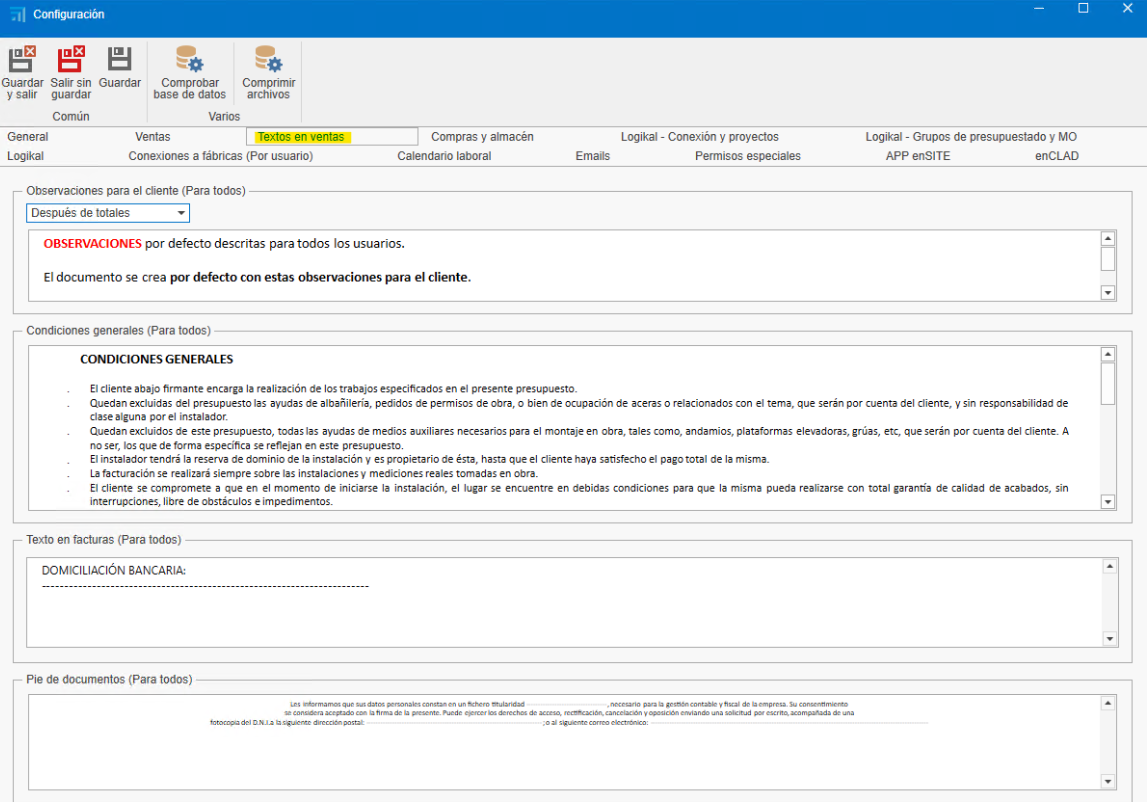Image resolution: width=1147 pixels, height=802 pixels.
Task: Open Conexiones a fábricas (Por usuario) tab
Action: pos(220,156)
